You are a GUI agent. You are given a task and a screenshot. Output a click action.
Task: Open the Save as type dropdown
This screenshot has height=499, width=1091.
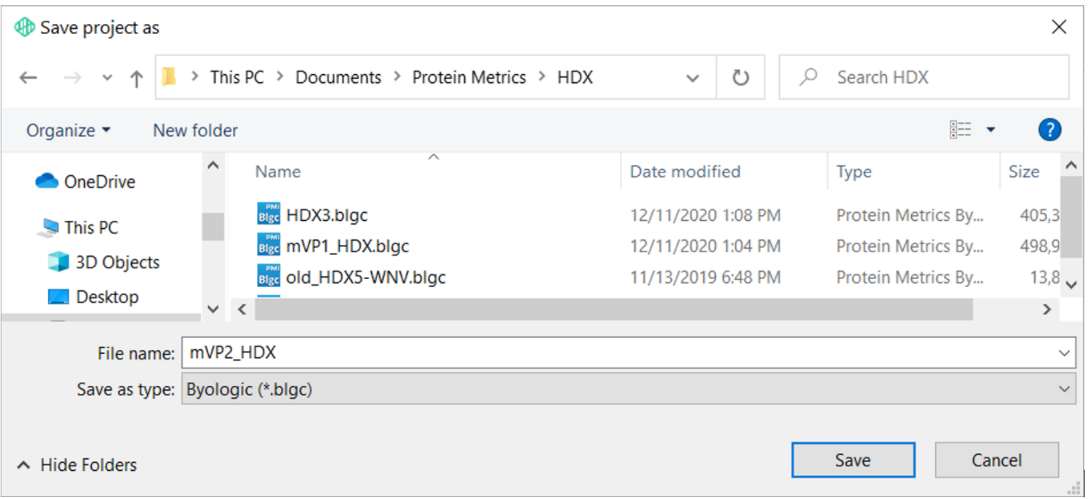point(628,389)
